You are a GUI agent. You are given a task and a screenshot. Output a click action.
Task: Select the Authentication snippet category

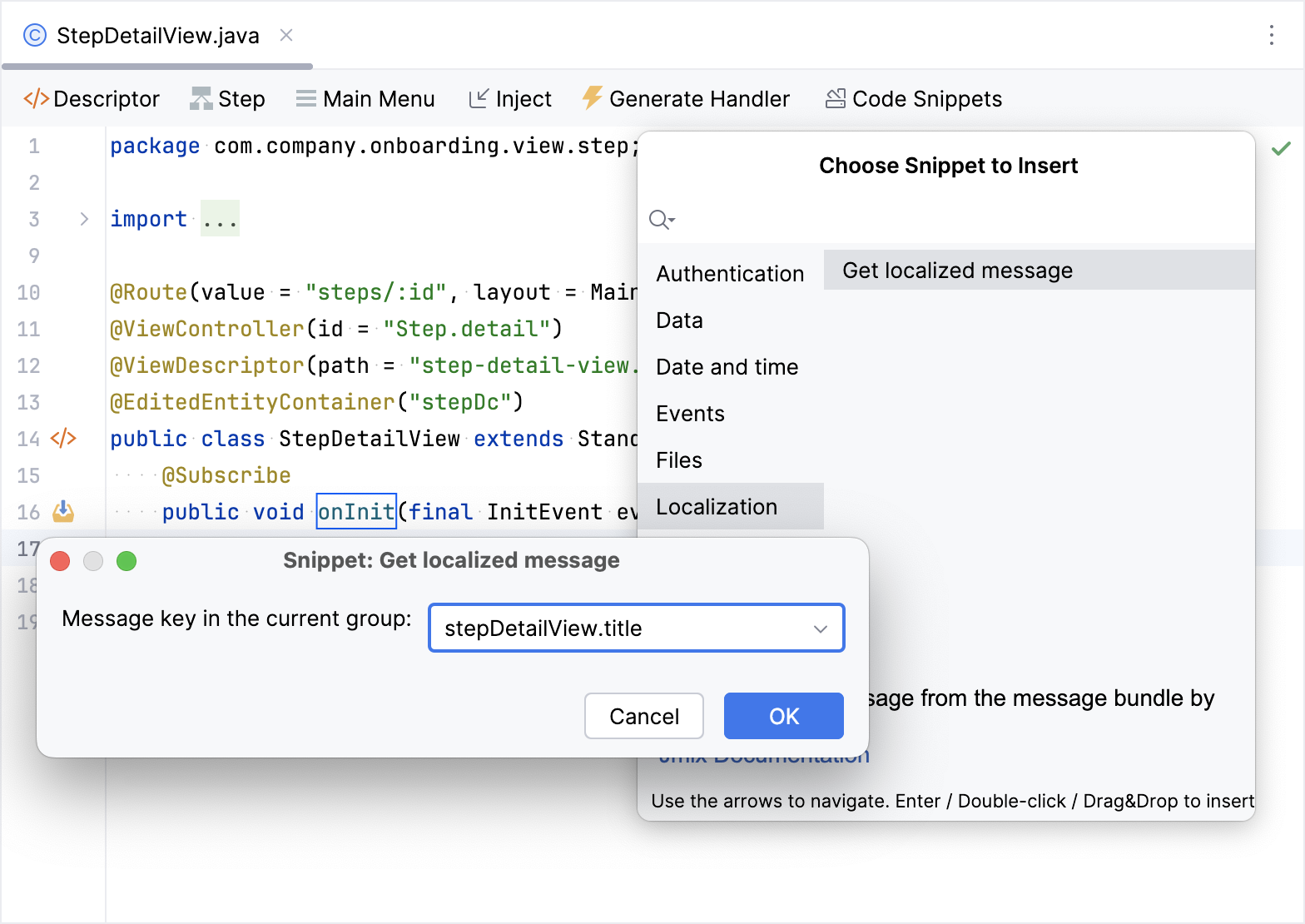730,274
